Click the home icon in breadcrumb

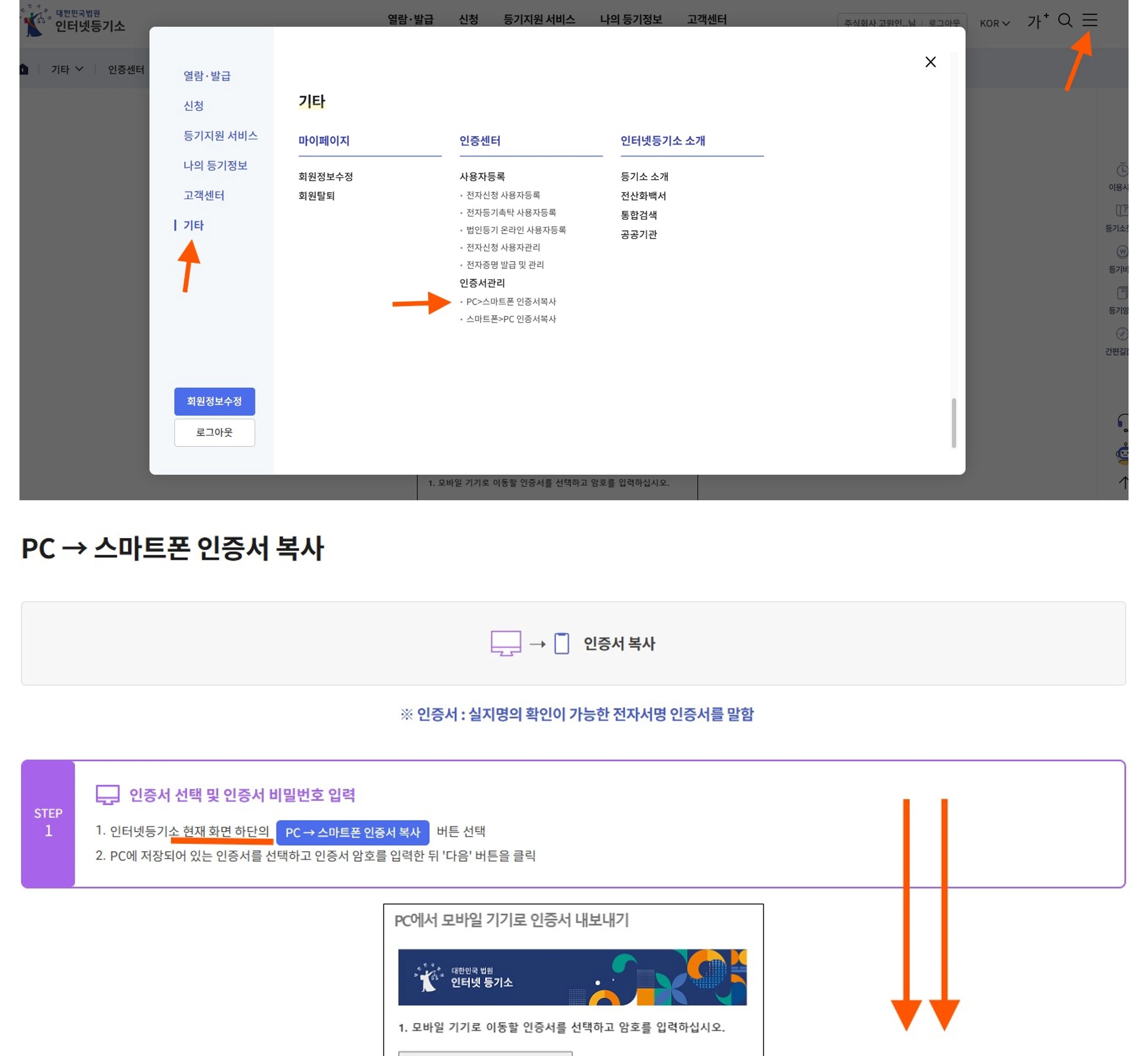coord(24,69)
